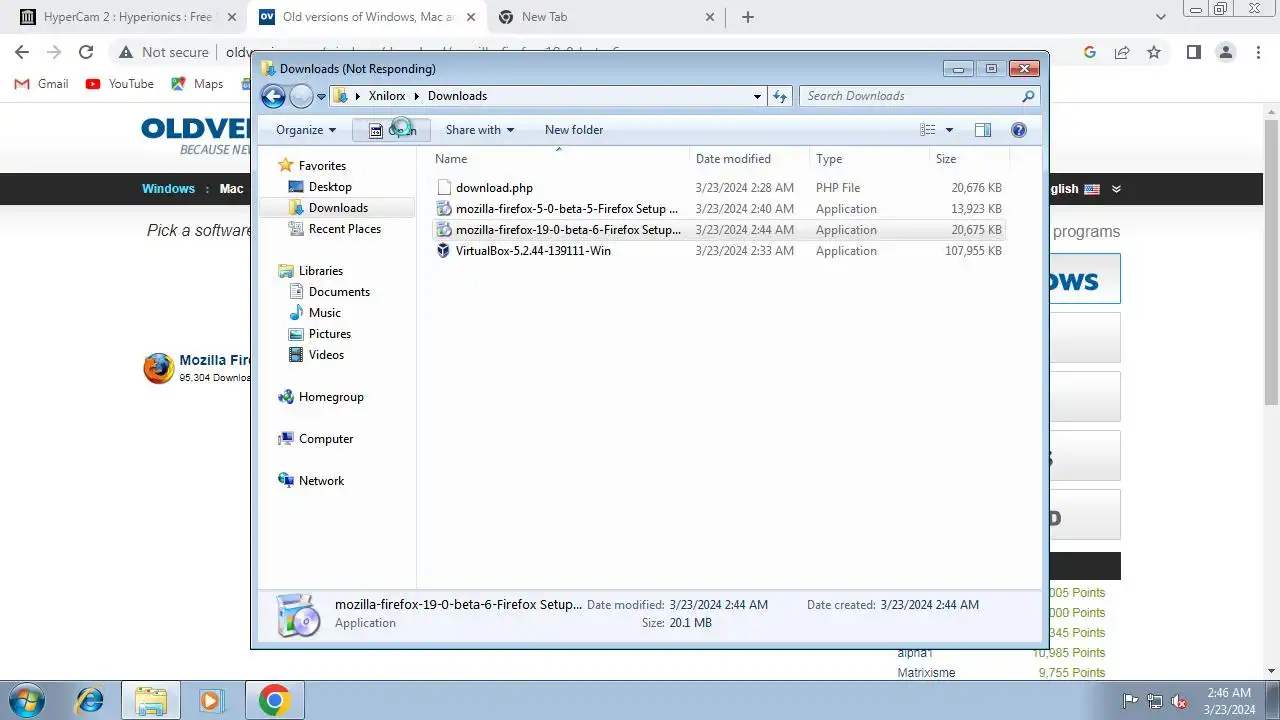Expand the address bar history dropdown
The image size is (1280, 720).
757,97
